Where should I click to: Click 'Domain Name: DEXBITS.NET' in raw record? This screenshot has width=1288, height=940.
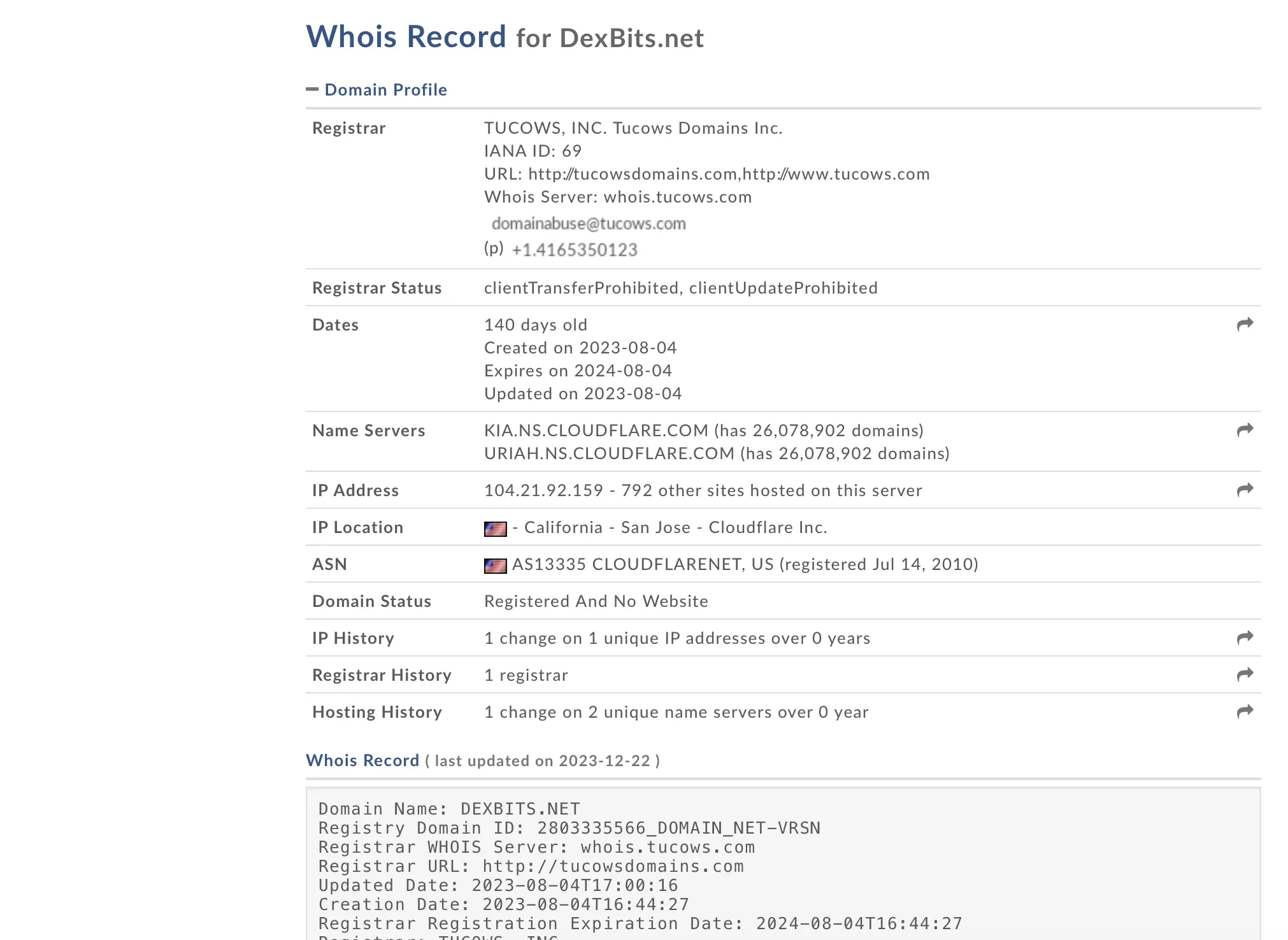pyautogui.click(x=449, y=809)
